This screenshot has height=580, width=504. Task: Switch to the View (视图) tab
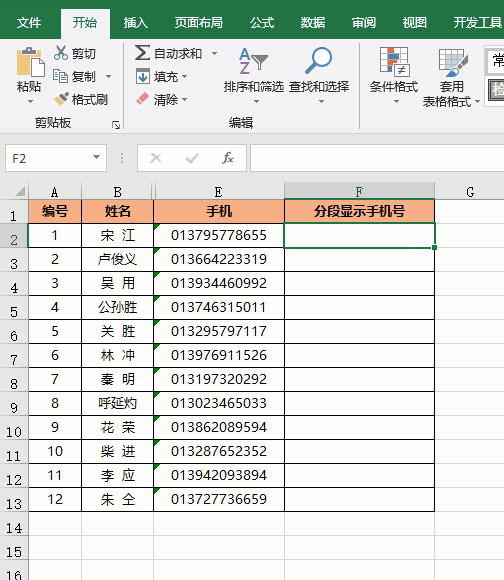coord(415,23)
